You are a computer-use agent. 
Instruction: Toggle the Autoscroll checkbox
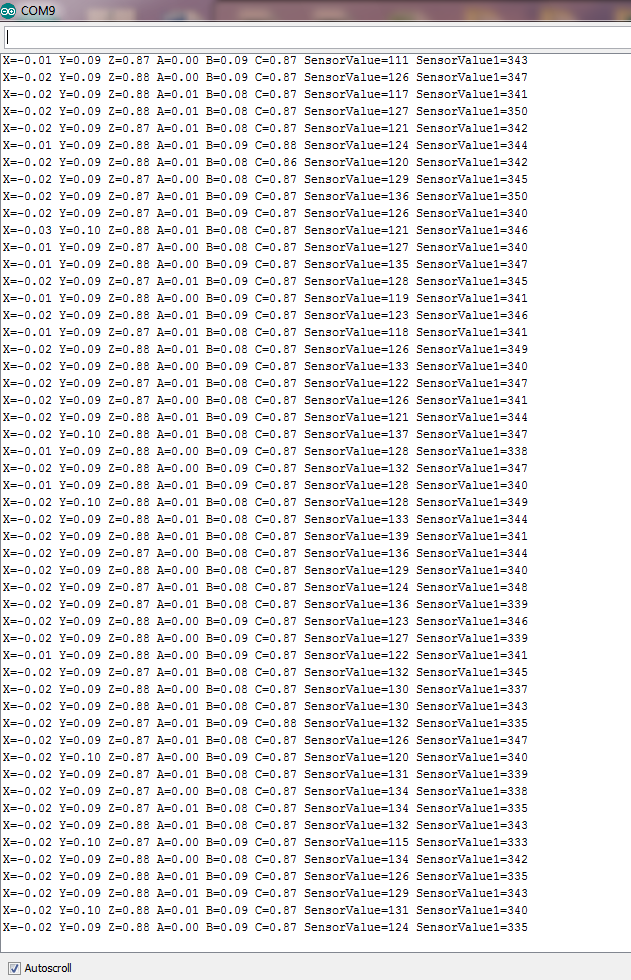click(14, 968)
